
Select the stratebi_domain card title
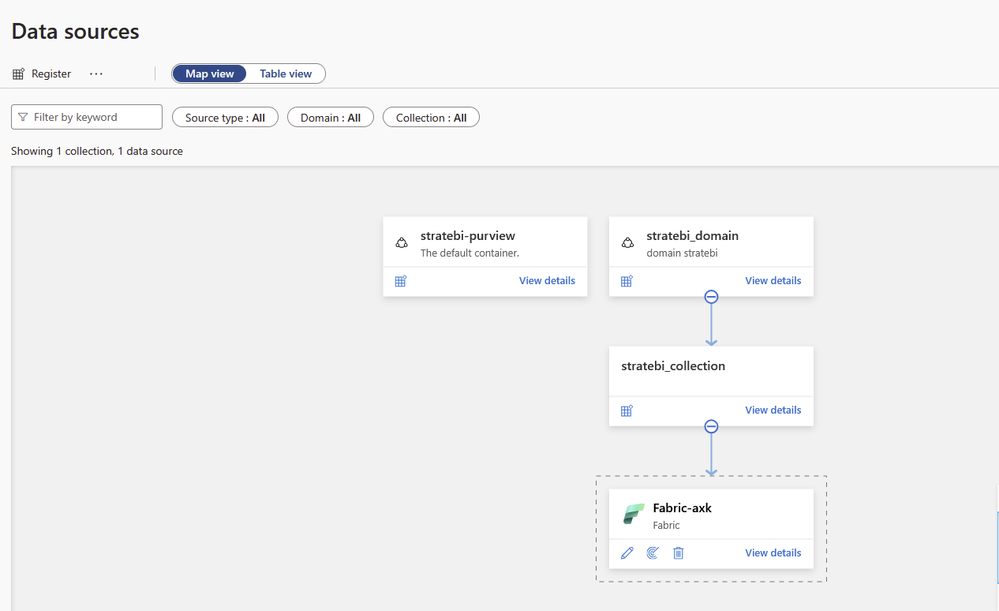[x=693, y=236]
